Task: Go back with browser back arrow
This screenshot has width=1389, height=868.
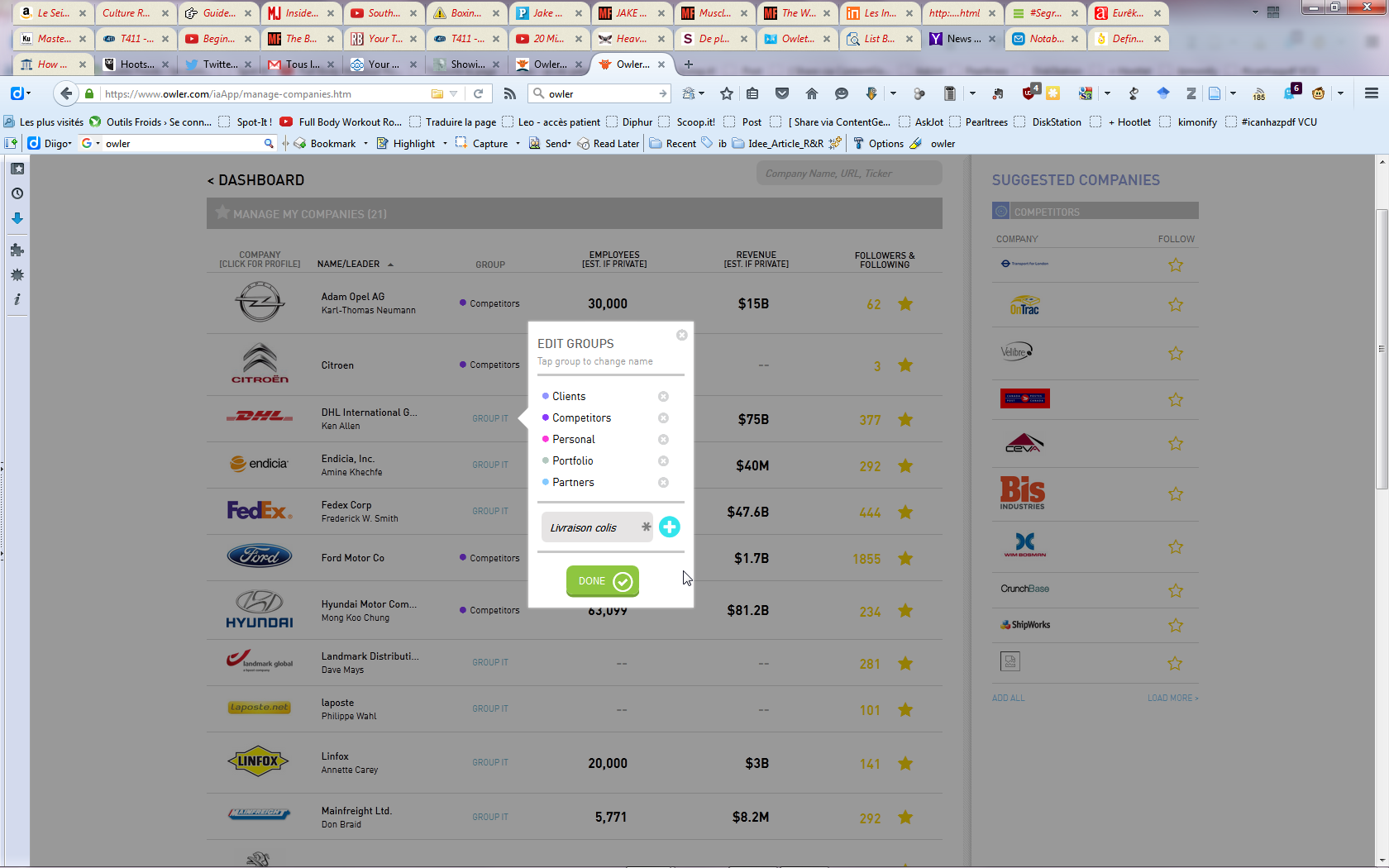Action: [x=66, y=93]
